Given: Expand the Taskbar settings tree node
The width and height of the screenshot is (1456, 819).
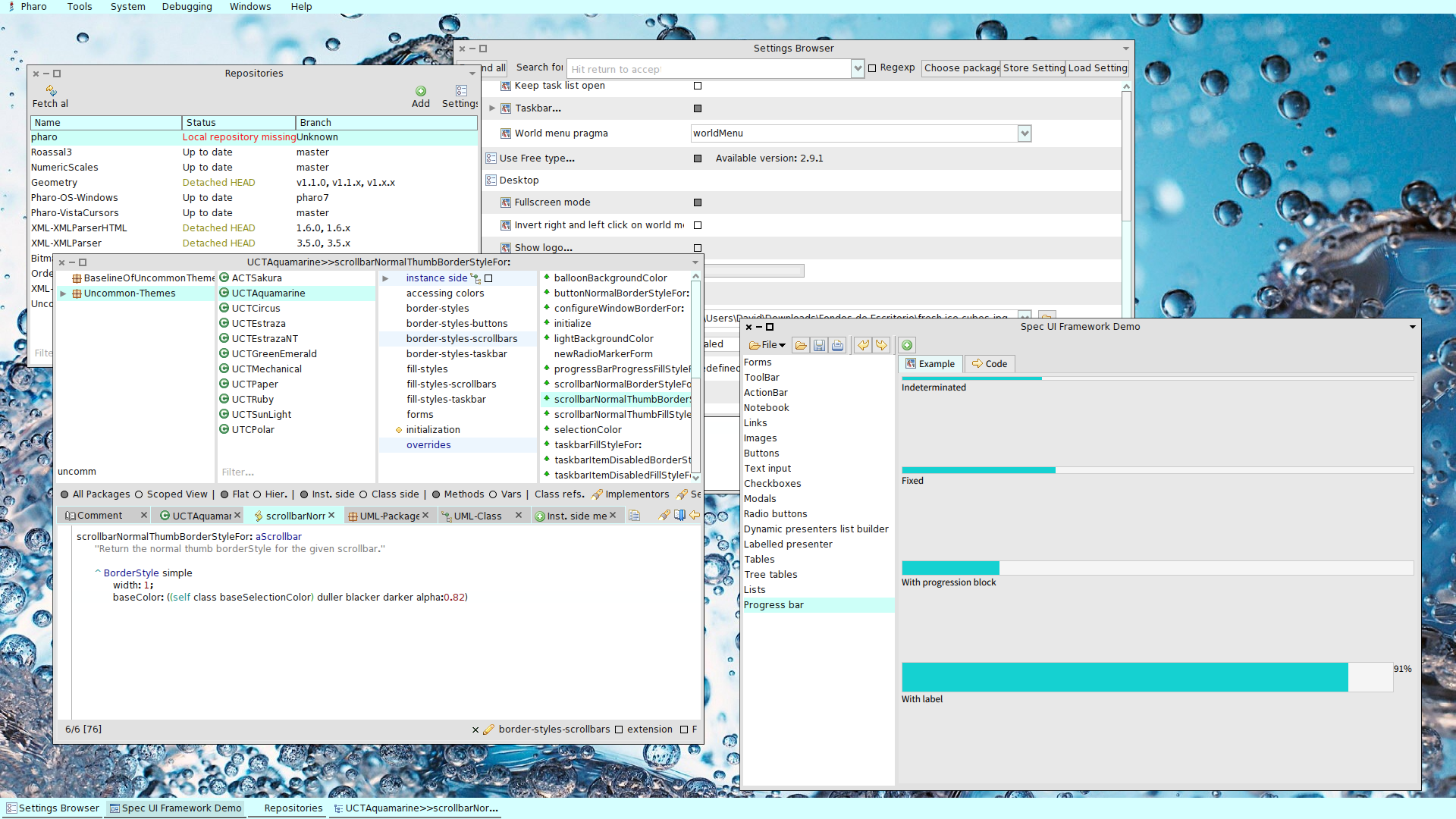Looking at the screenshot, I should click(492, 108).
